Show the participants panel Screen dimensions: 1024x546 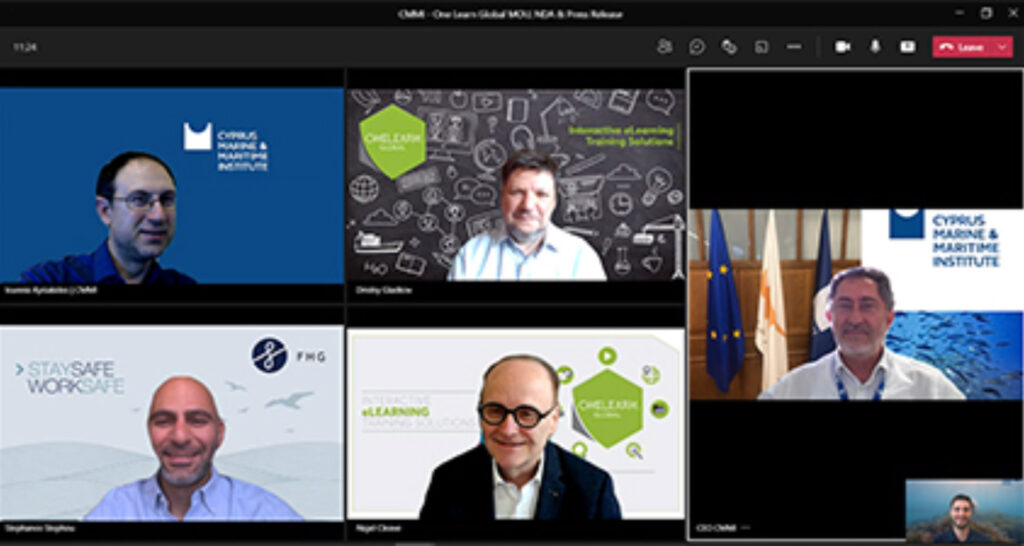(x=664, y=46)
